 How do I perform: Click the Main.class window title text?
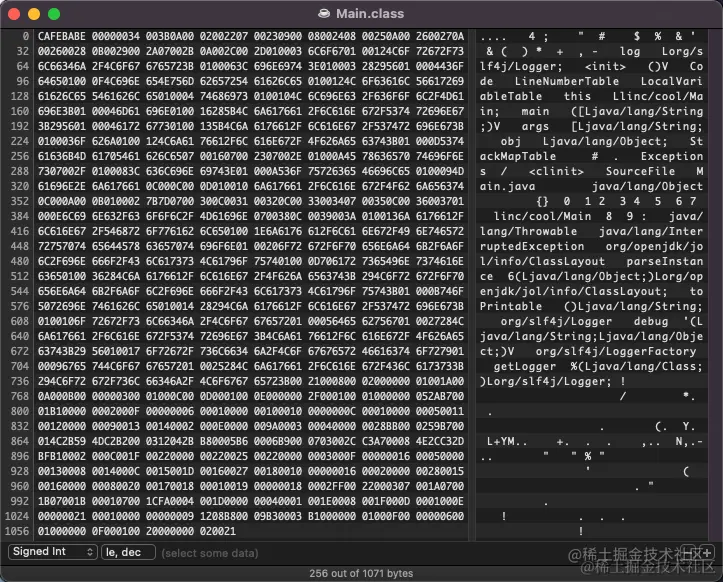coord(370,13)
